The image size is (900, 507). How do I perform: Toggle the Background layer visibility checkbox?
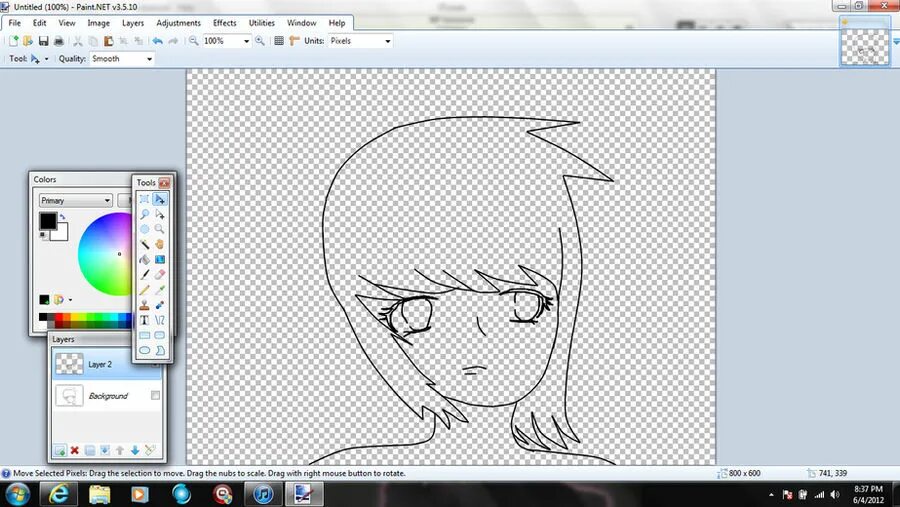click(x=156, y=395)
